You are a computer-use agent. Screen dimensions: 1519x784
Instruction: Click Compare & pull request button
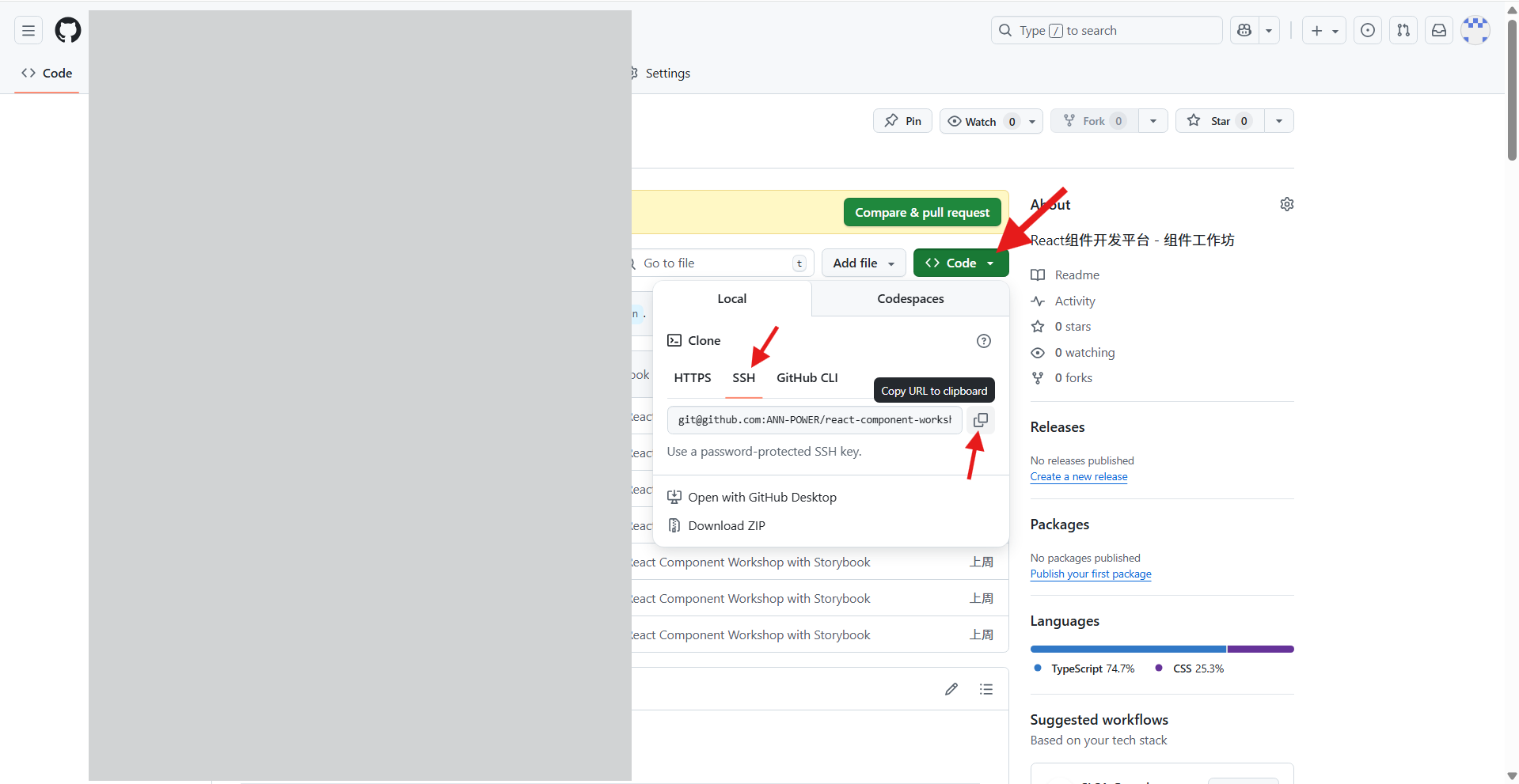click(922, 212)
